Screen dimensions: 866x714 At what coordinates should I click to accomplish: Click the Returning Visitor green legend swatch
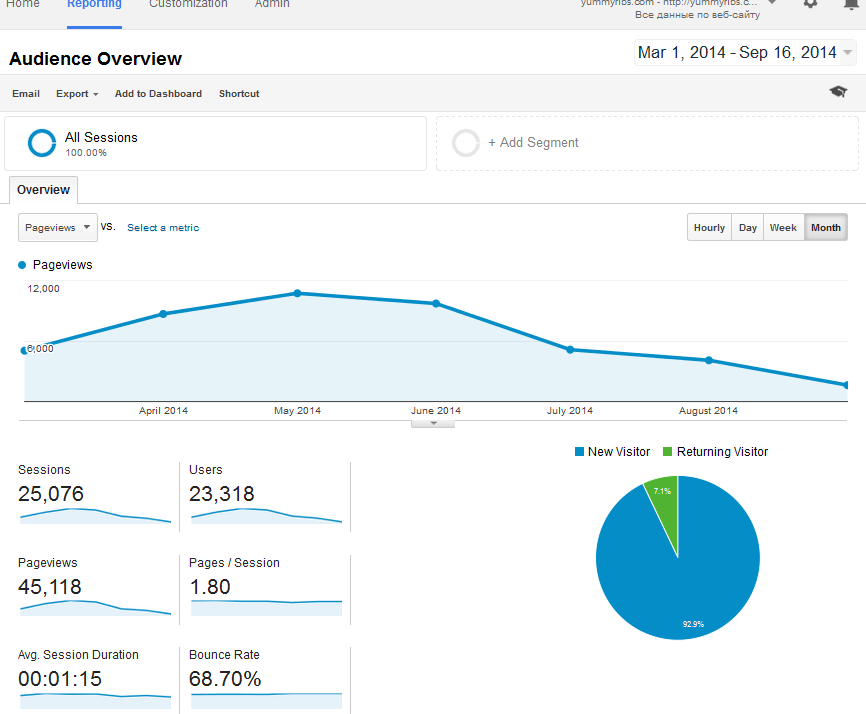(667, 452)
